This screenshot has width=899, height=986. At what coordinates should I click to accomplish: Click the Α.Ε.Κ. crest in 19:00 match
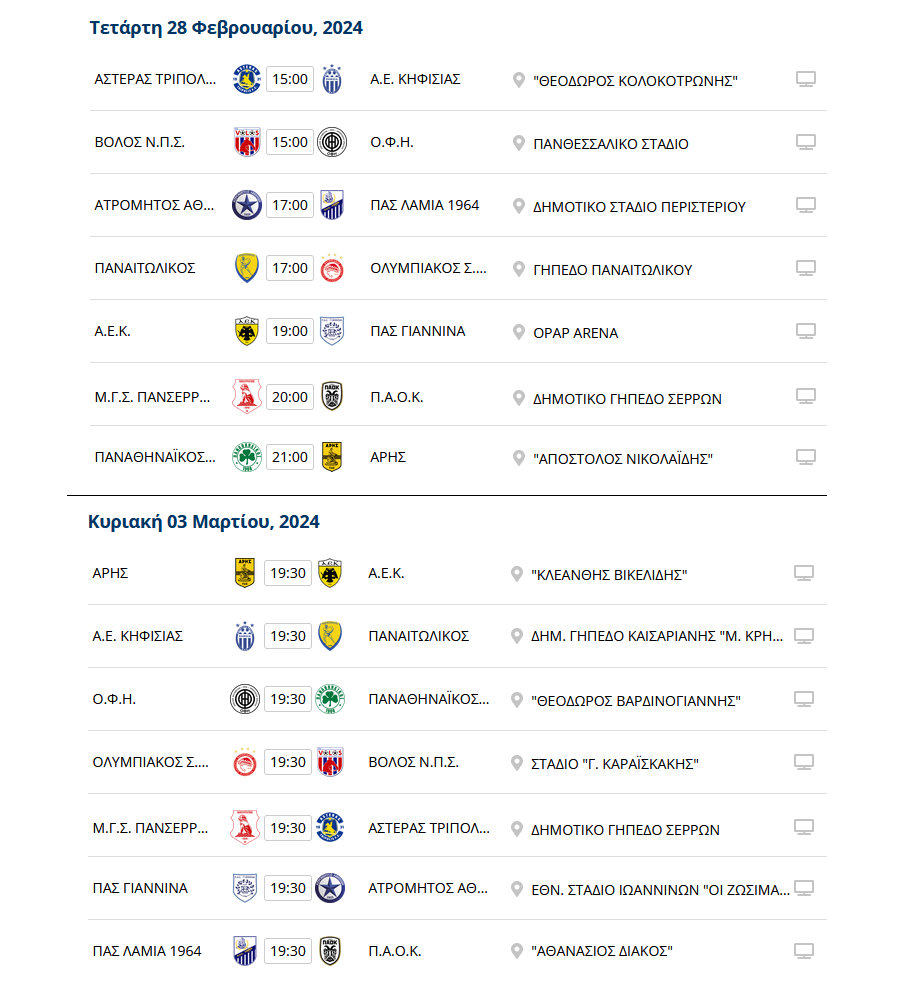(246, 331)
